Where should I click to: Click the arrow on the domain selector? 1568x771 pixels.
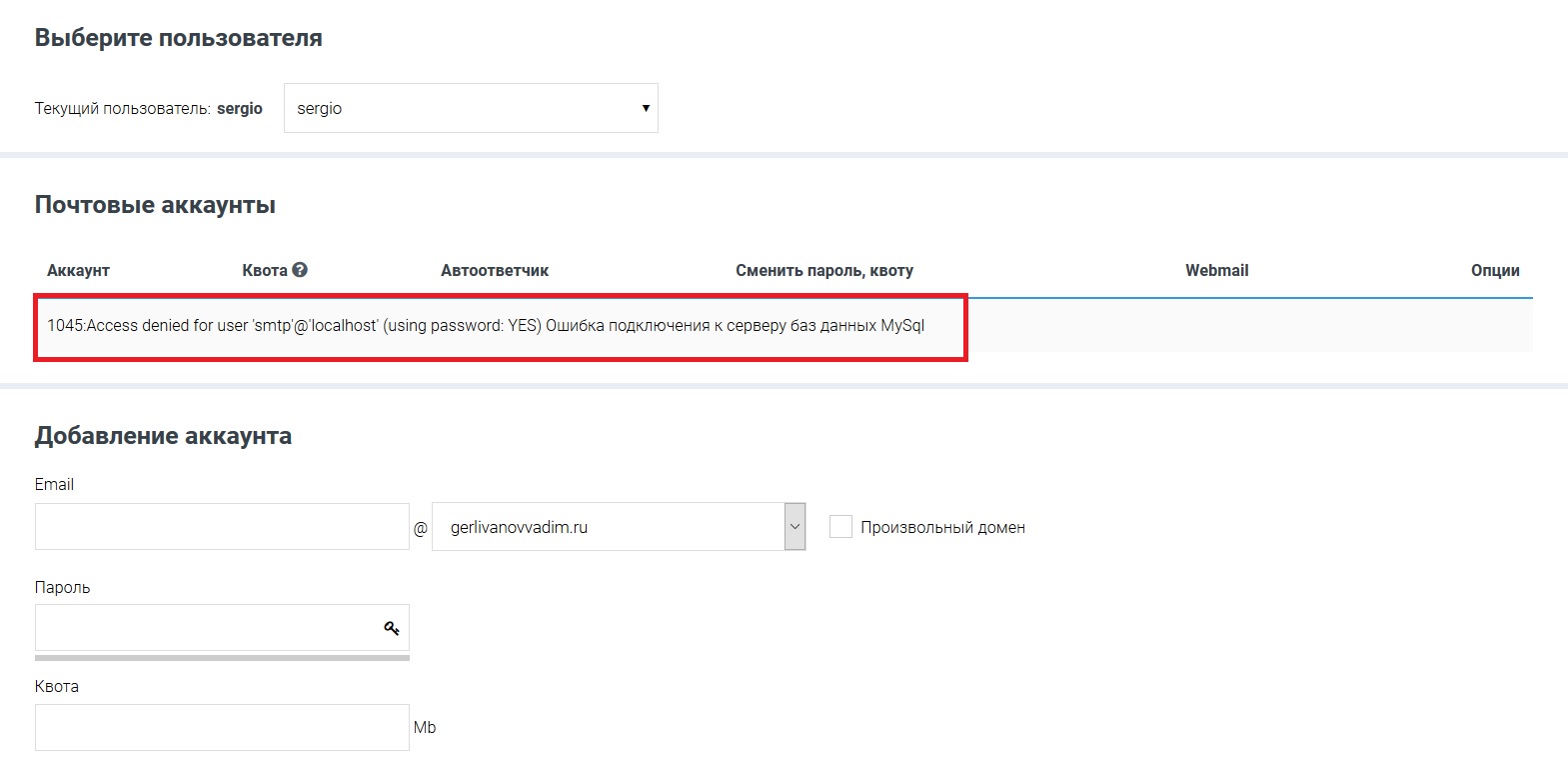794,527
